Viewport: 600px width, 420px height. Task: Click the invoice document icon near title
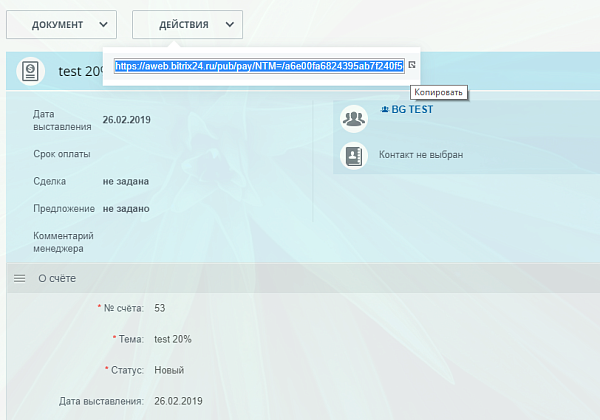click(x=31, y=71)
